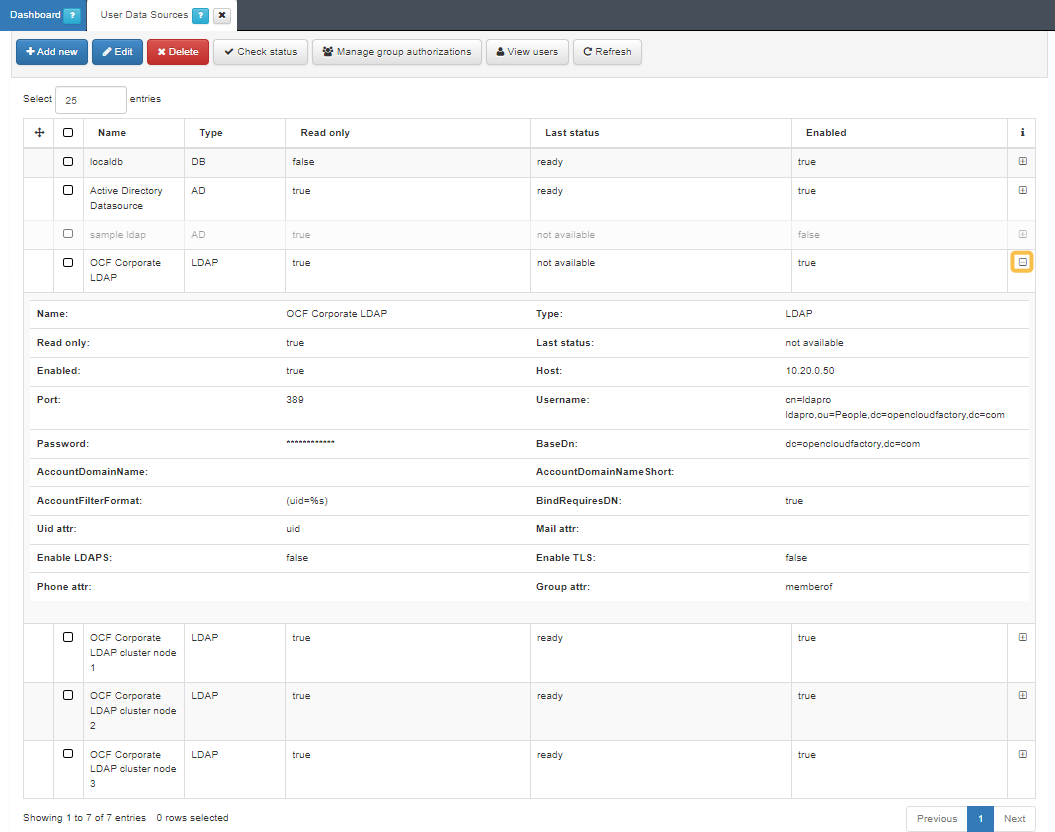Click the info column header icon

pyautogui.click(x=1022, y=133)
